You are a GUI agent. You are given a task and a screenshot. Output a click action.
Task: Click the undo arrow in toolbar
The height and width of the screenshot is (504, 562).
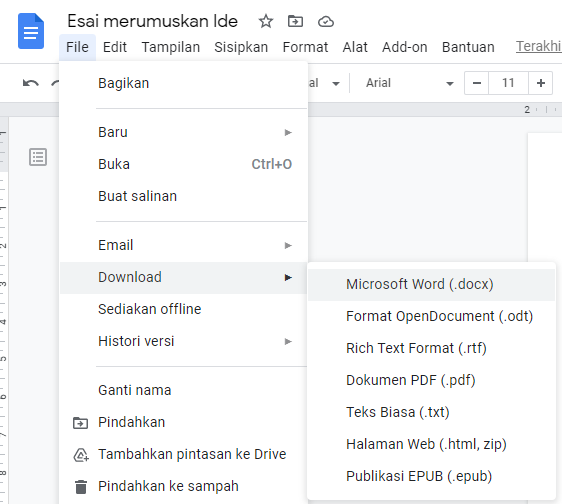(x=30, y=83)
